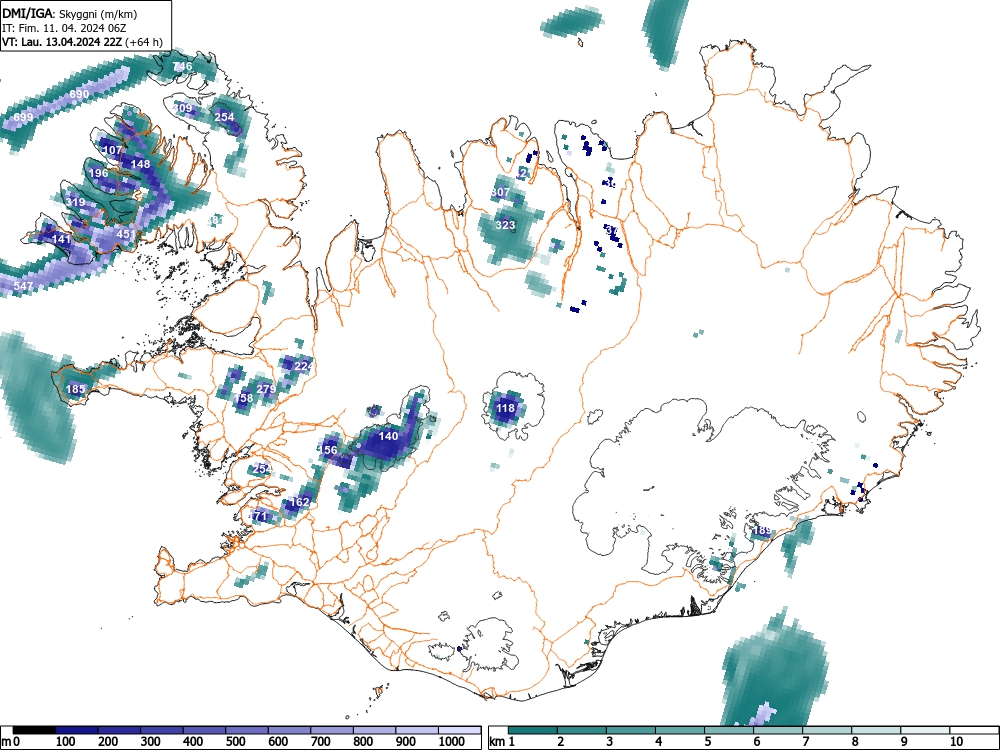Select the 'IT: Fim. 11. 04. 2024 06Z' line
Viewport: 1000px width, 750px height.
coord(64,28)
